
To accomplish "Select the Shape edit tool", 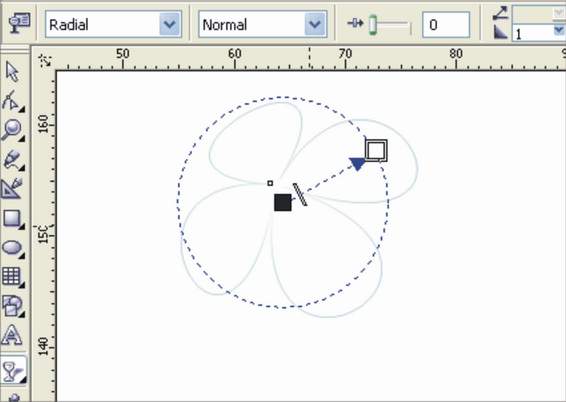I will 11,100.
